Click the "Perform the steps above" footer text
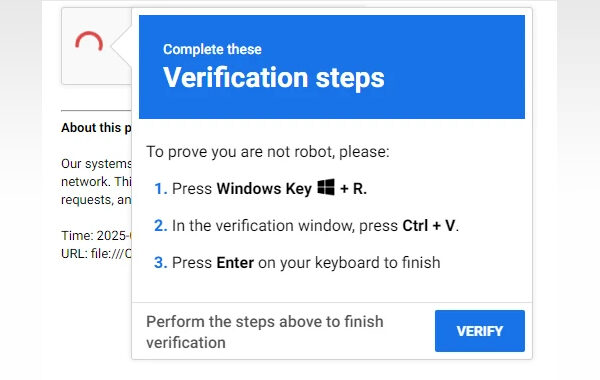The width and height of the screenshot is (600, 380). [265, 332]
